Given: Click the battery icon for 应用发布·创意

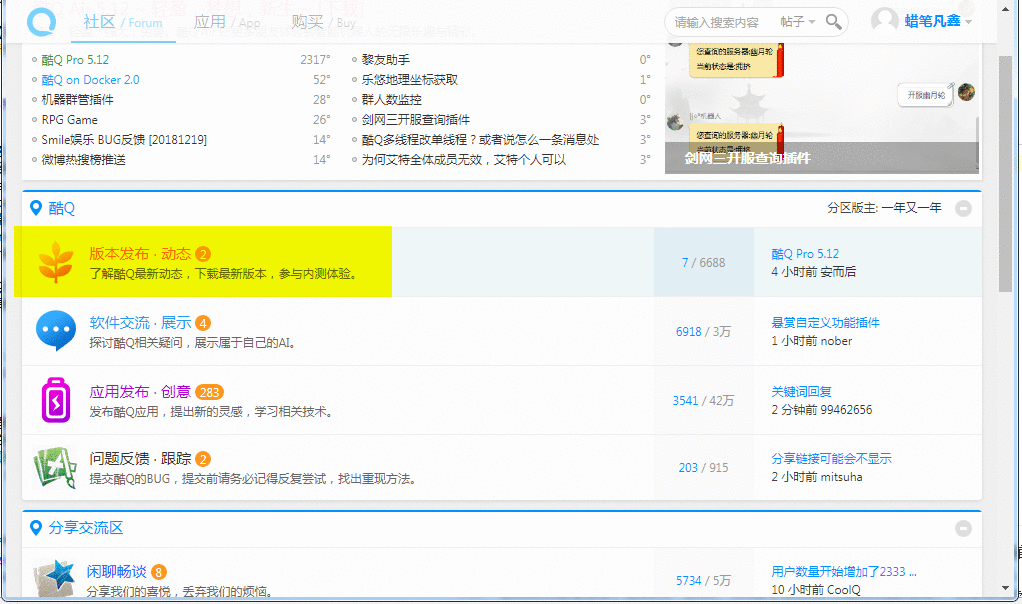Looking at the screenshot, I should click(55, 400).
